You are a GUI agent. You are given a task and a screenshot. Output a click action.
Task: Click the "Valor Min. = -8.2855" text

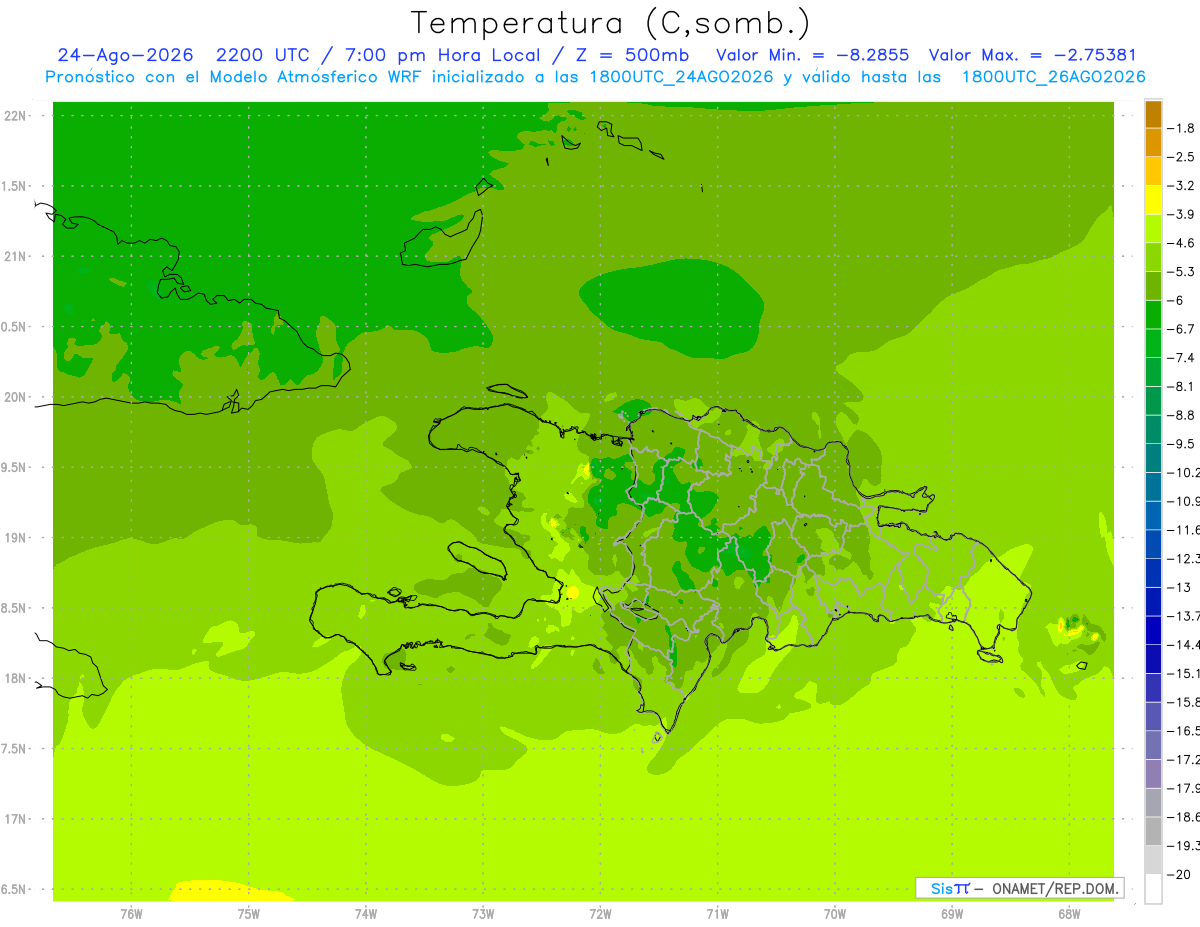point(813,55)
